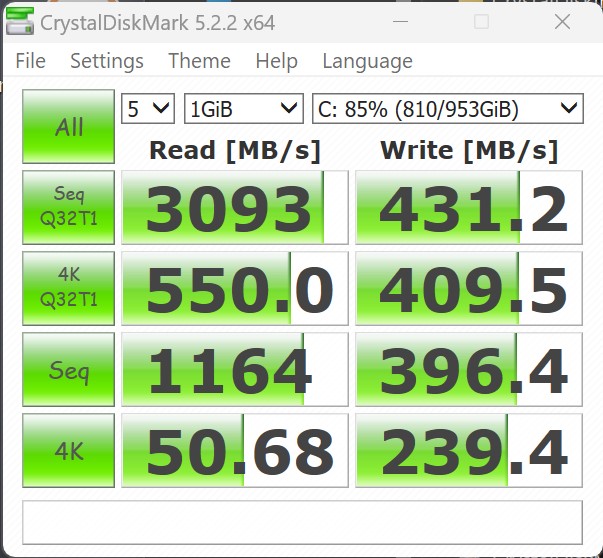This screenshot has height=558, width=603.
Task: Click the 3093 Seq Q32T1 read result
Action: pos(235,208)
